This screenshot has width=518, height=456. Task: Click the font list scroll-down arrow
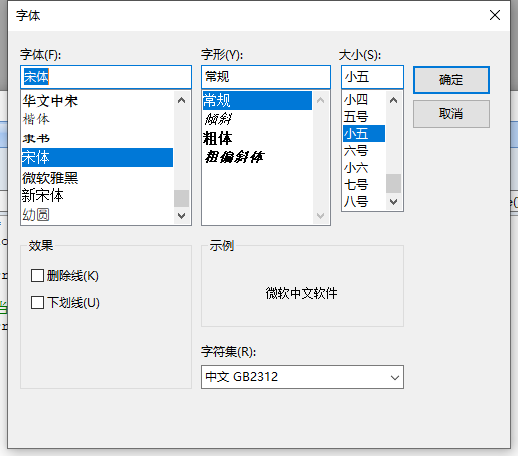pyautogui.click(x=181, y=216)
